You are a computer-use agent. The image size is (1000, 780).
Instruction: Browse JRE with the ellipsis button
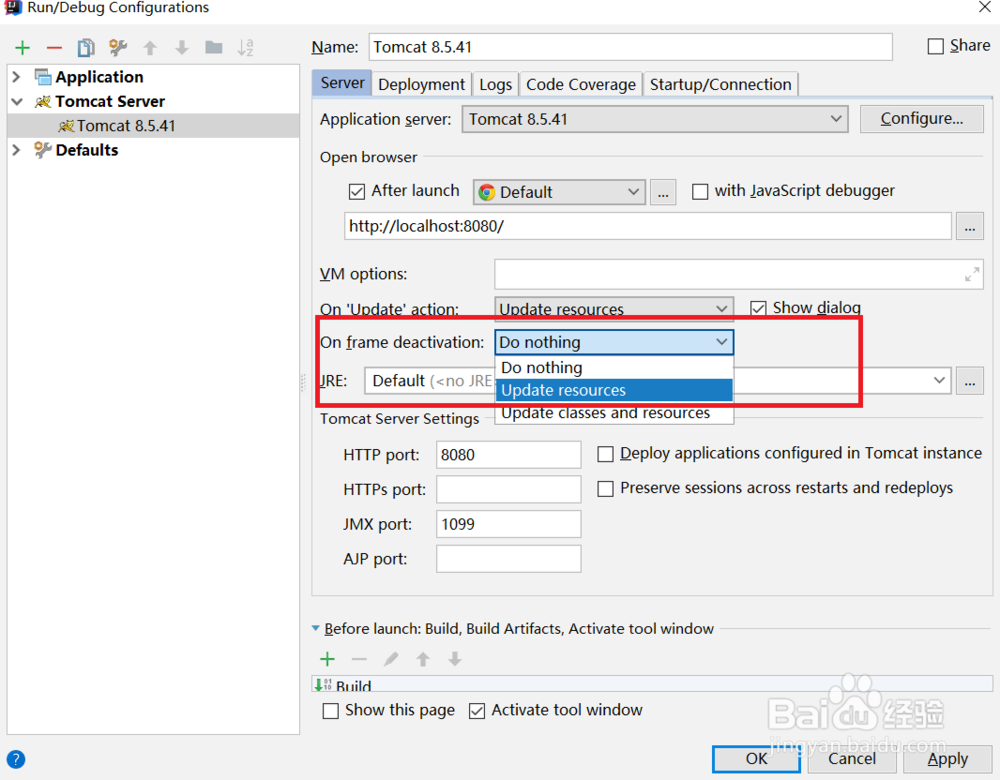(969, 381)
